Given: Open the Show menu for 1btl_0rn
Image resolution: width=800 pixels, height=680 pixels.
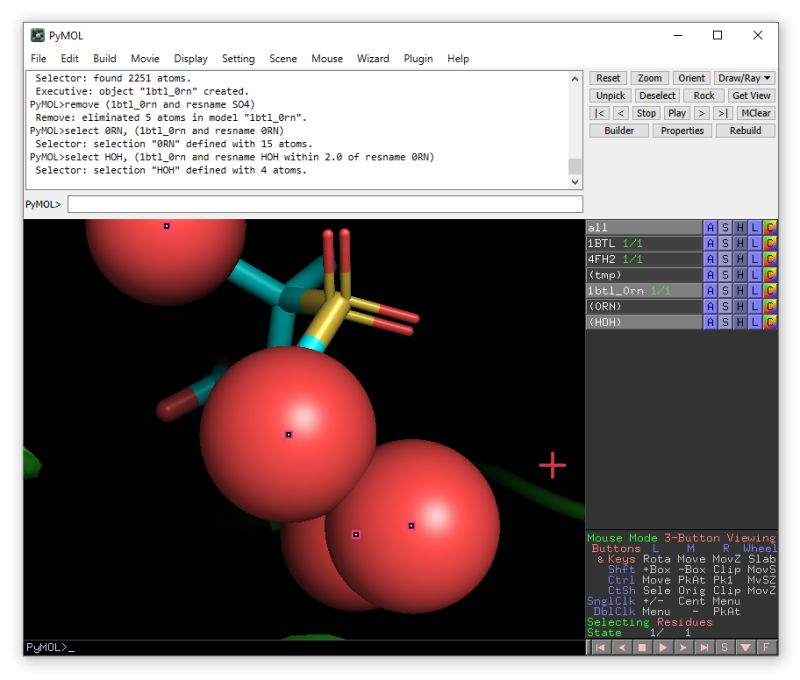Looking at the screenshot, I should pos(724,291).
